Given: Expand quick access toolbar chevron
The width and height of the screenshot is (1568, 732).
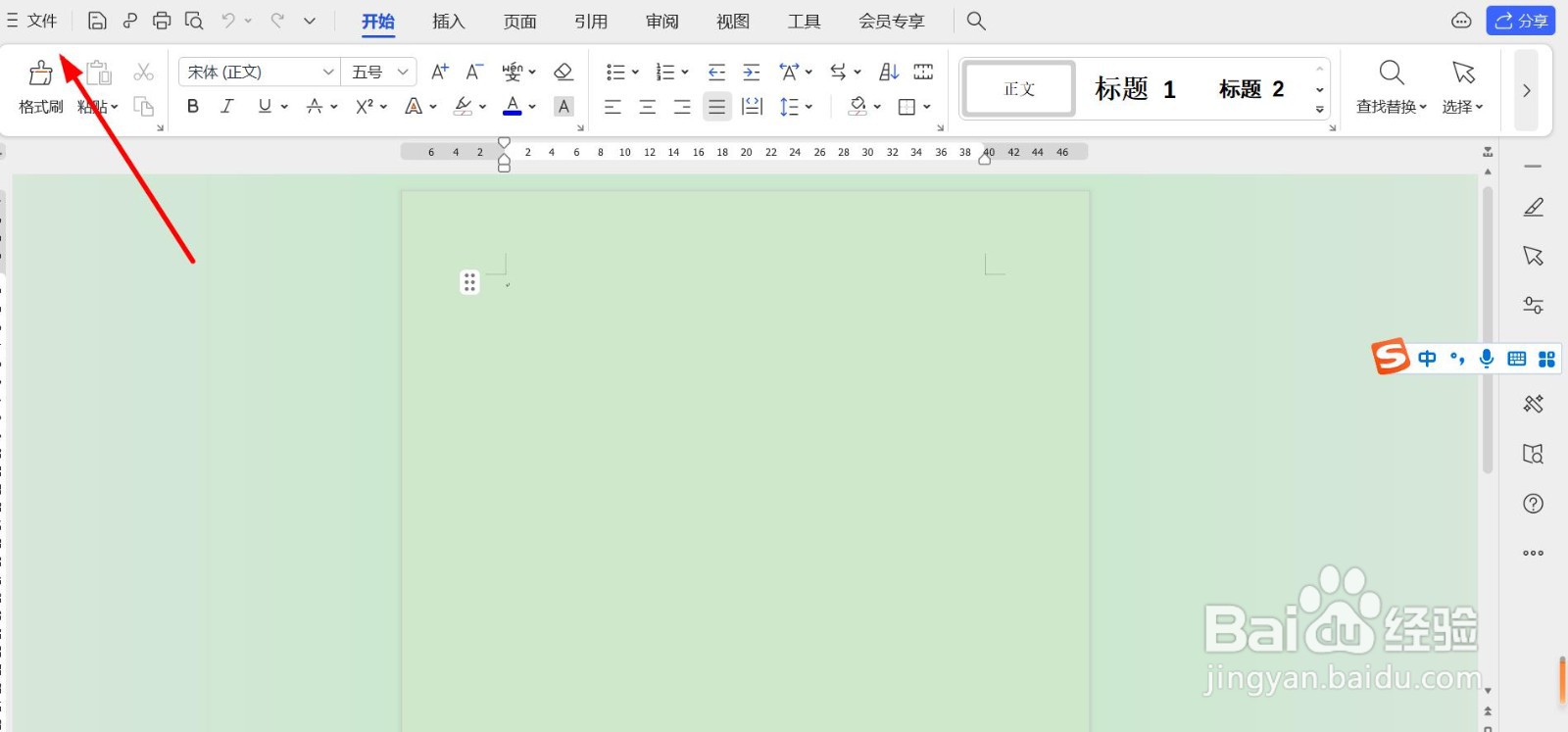Looking at the screenshot, I should pos(310,21).
